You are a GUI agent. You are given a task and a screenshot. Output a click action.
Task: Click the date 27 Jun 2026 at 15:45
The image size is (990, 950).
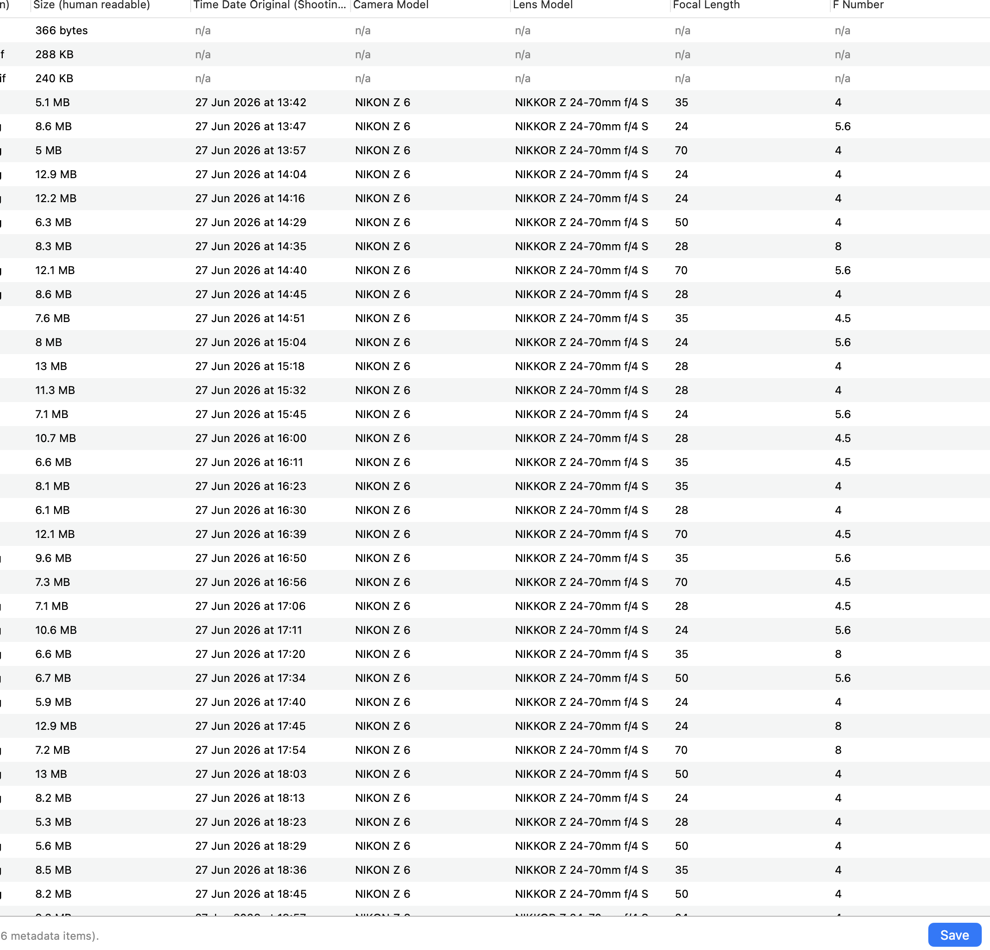click(x=251, y=414)
